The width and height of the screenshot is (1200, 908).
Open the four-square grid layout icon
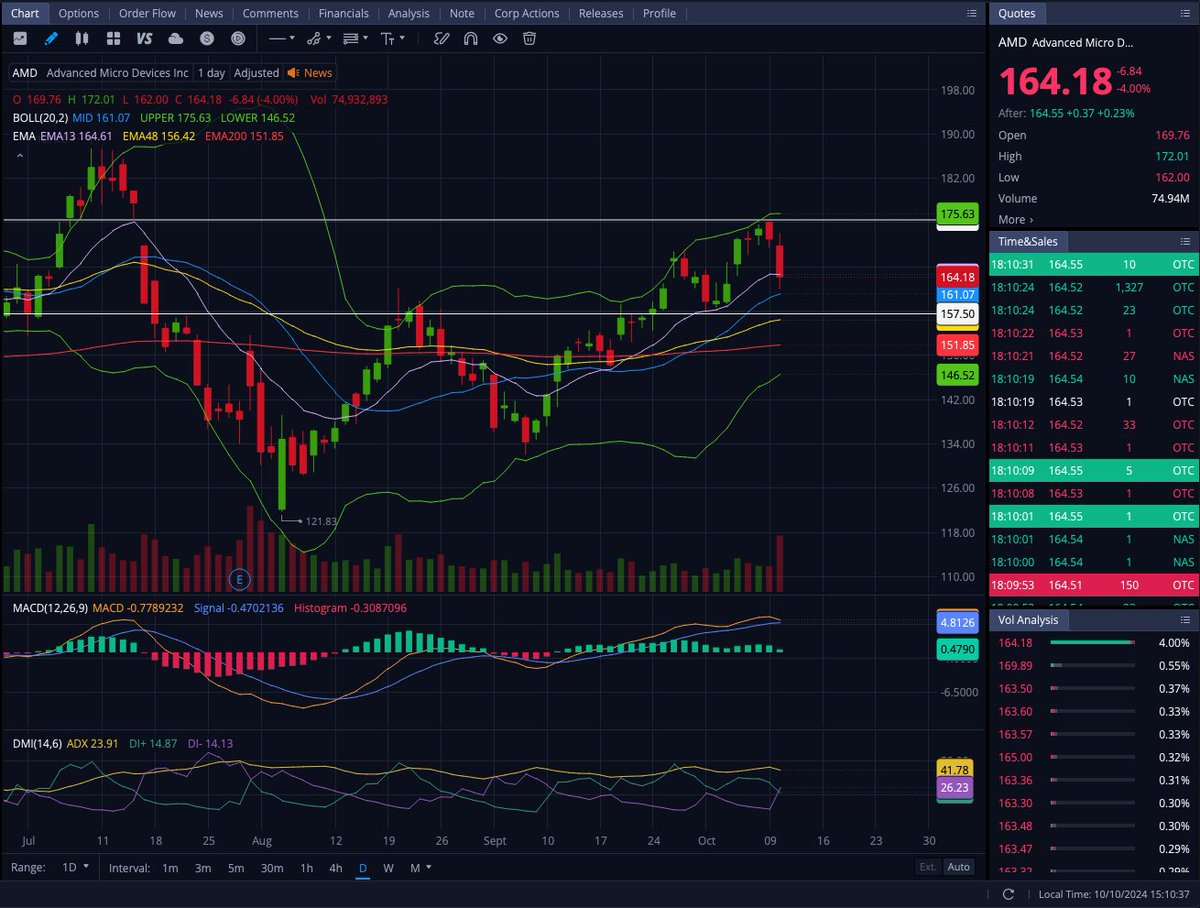click(113, 38)
